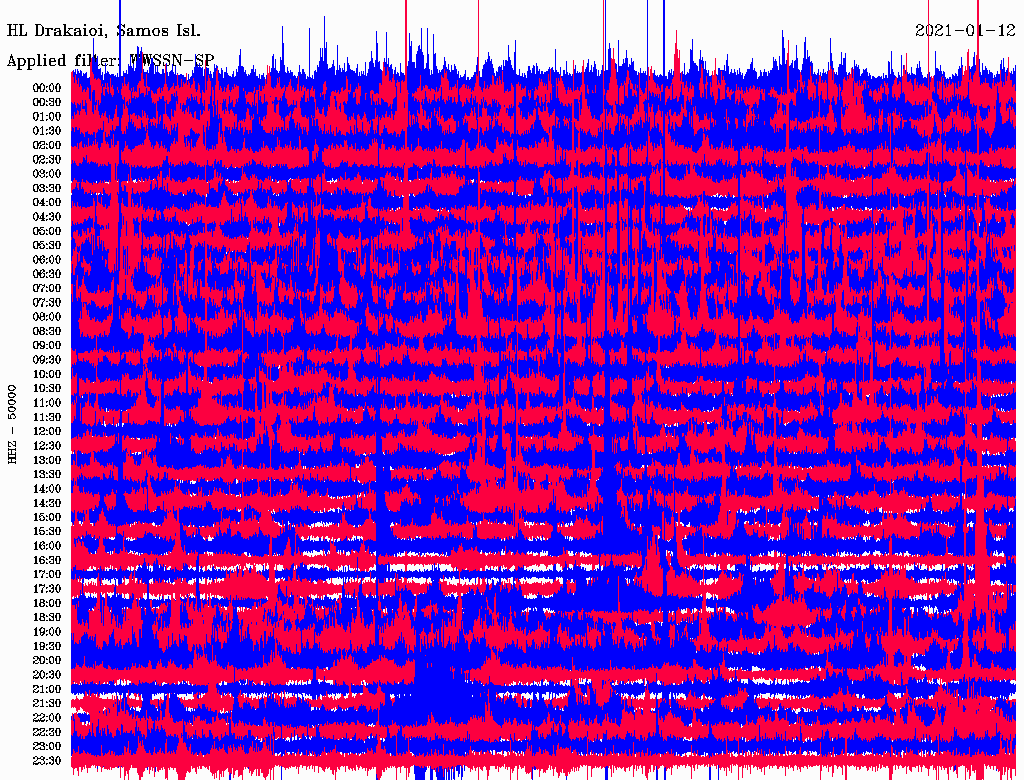Click the 14:00 time row label
Screen dimensions: 1024x780
(x=47, y=489)
